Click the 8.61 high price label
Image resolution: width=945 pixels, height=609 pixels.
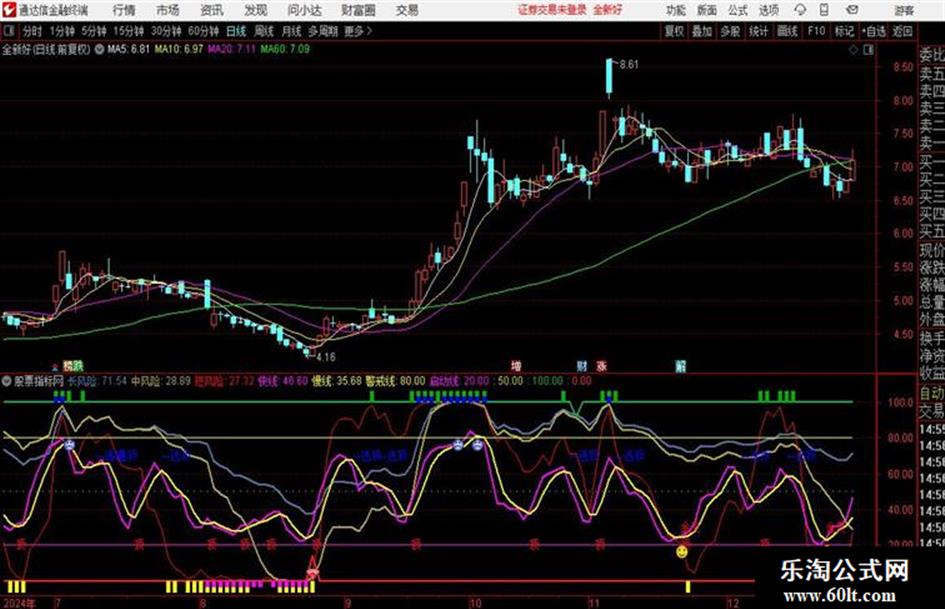point(629,65)
